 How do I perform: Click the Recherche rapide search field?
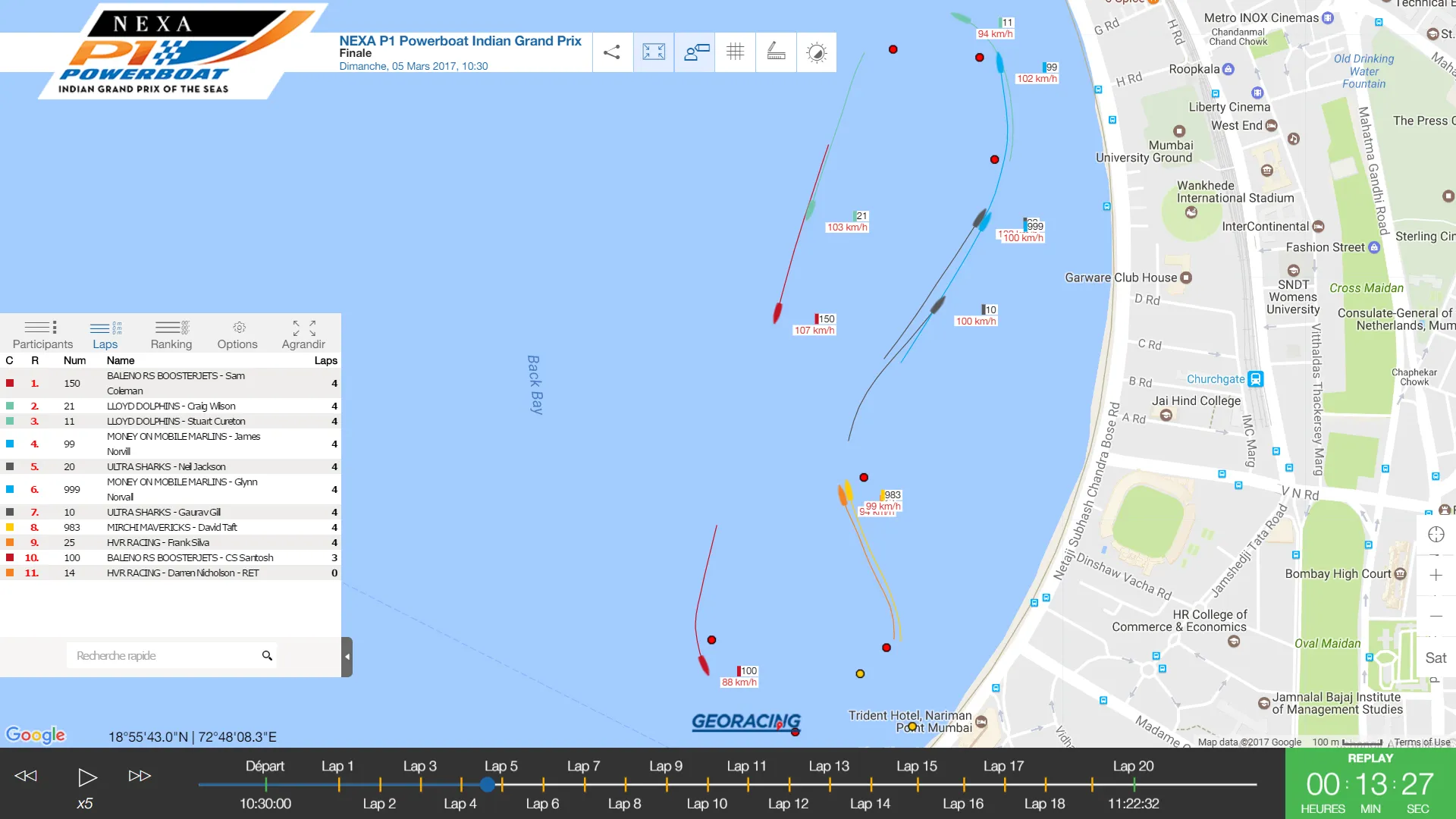(x=163, y=656)
